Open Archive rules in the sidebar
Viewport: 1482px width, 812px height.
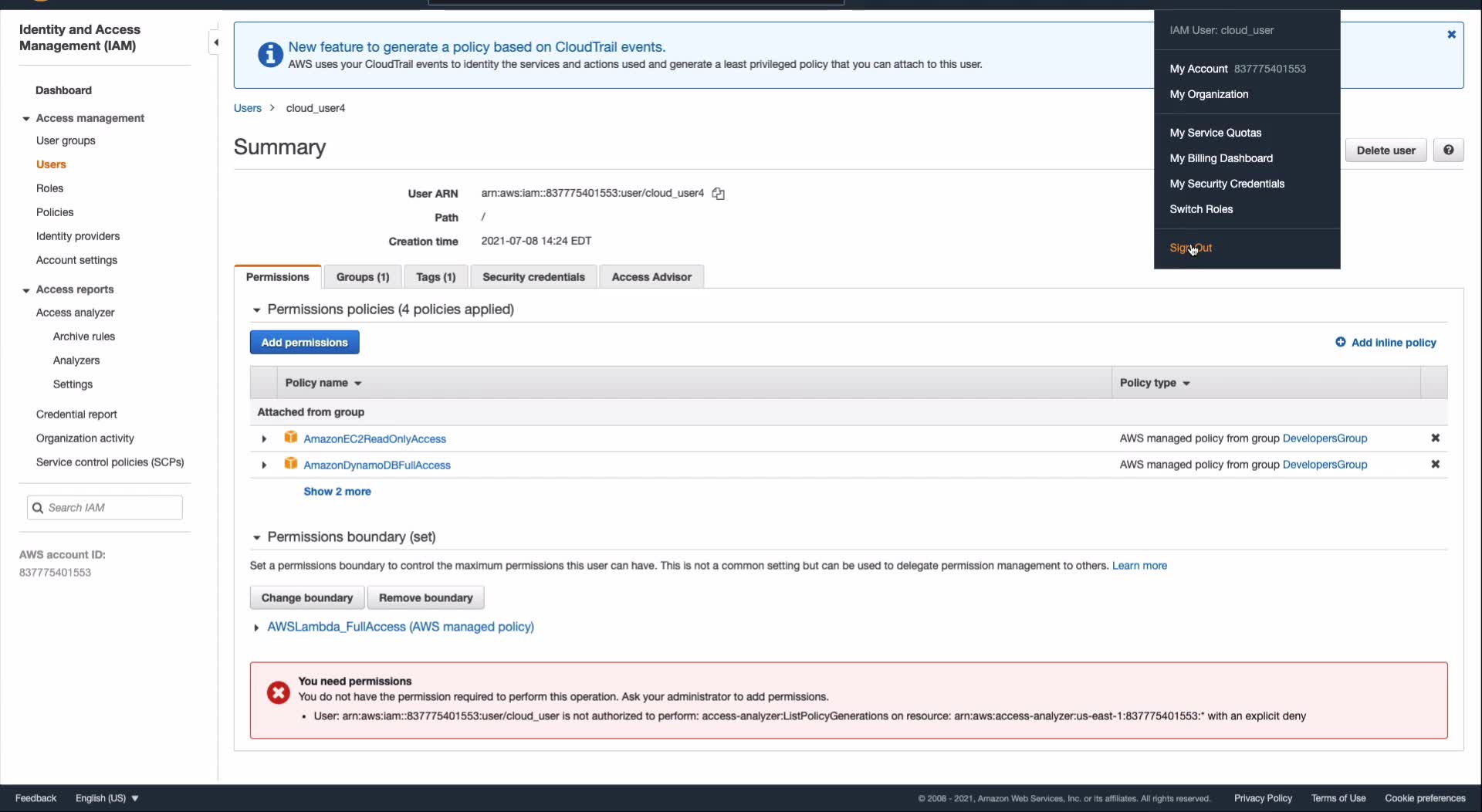[x=83, y=337]
